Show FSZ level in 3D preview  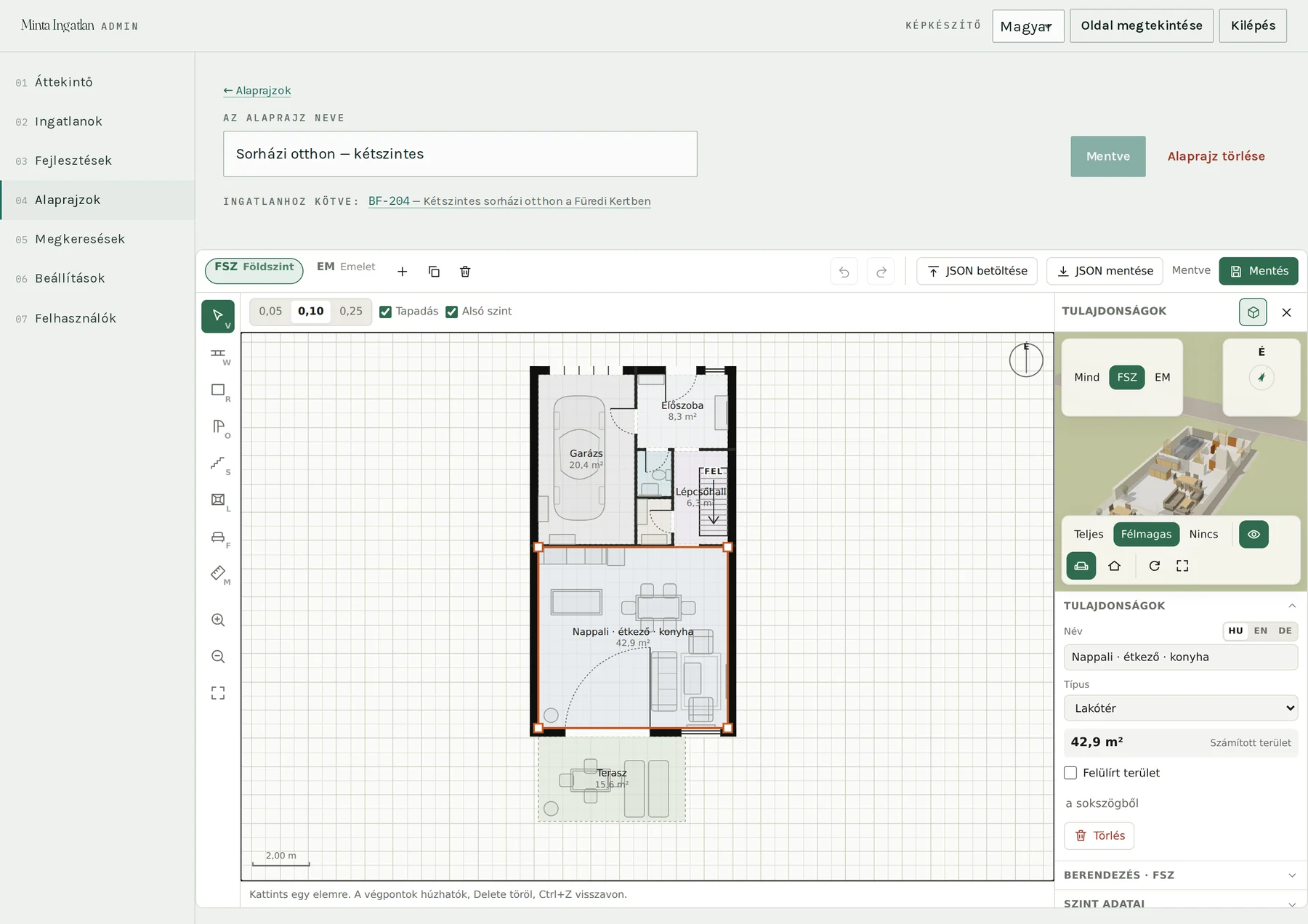[x=1127, y=378]
